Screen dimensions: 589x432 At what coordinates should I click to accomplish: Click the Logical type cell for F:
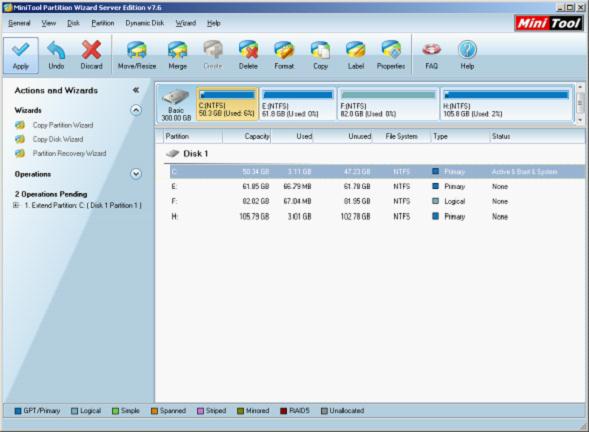pos(455,201)
